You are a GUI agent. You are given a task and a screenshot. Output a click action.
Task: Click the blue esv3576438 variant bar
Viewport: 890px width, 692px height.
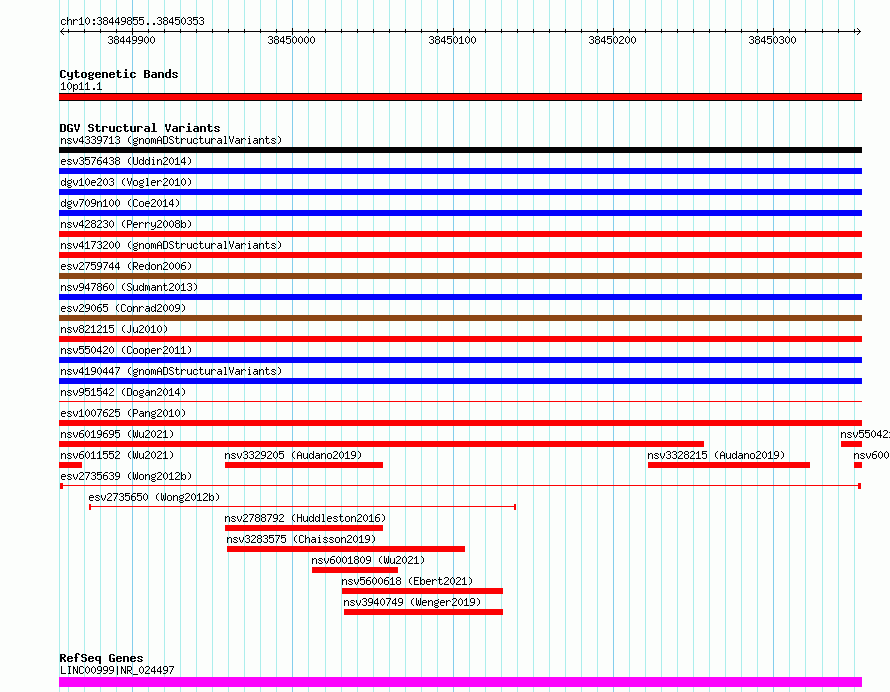(460, 171)
